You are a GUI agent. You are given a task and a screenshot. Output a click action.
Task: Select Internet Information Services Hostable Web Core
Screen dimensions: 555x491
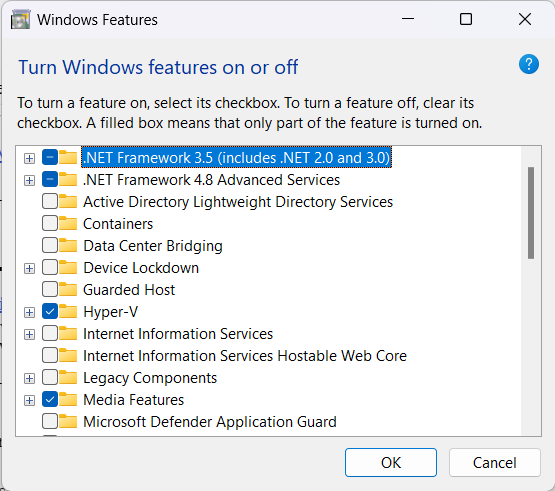pos(245,356)
